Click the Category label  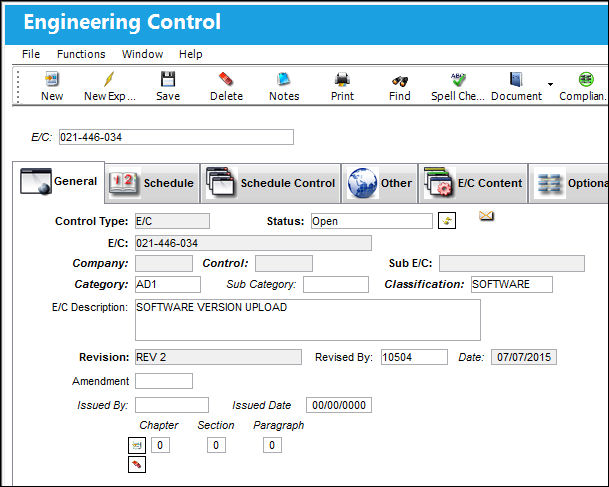click(x=101, y=284)
